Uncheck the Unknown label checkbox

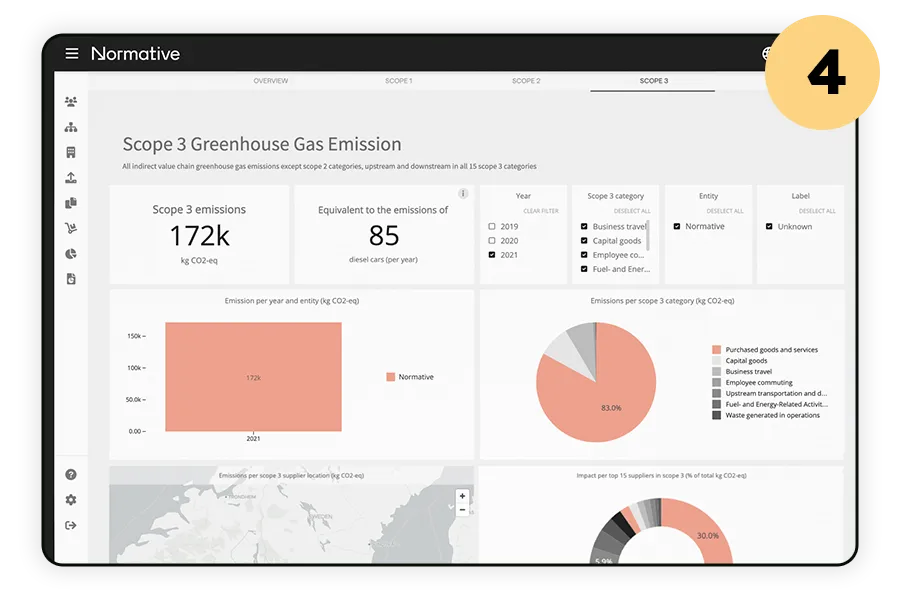769,226
